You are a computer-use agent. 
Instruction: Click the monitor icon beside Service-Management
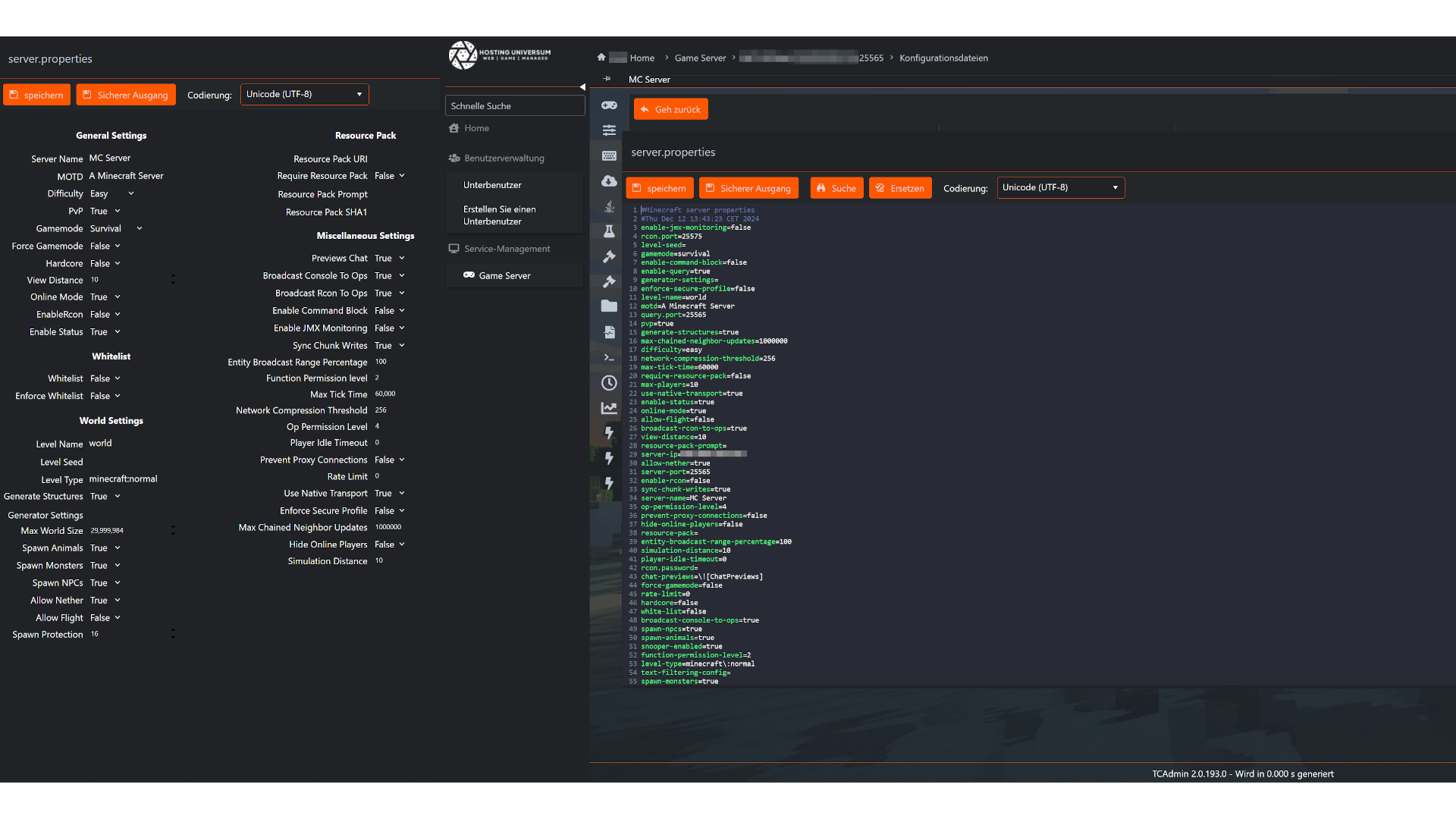(x=454, y=249)
